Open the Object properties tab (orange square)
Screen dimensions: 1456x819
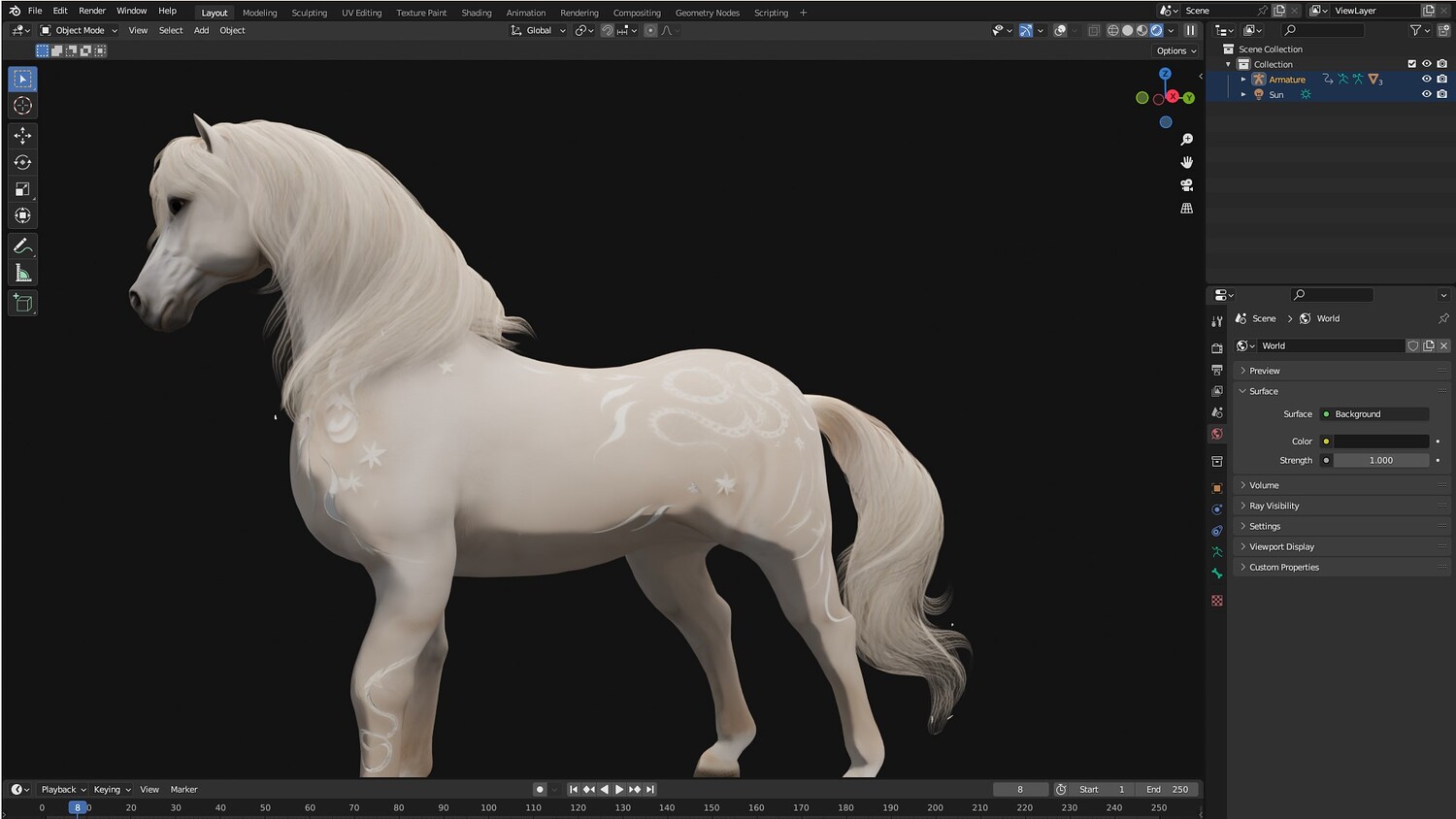click(x=1217, y=488)
